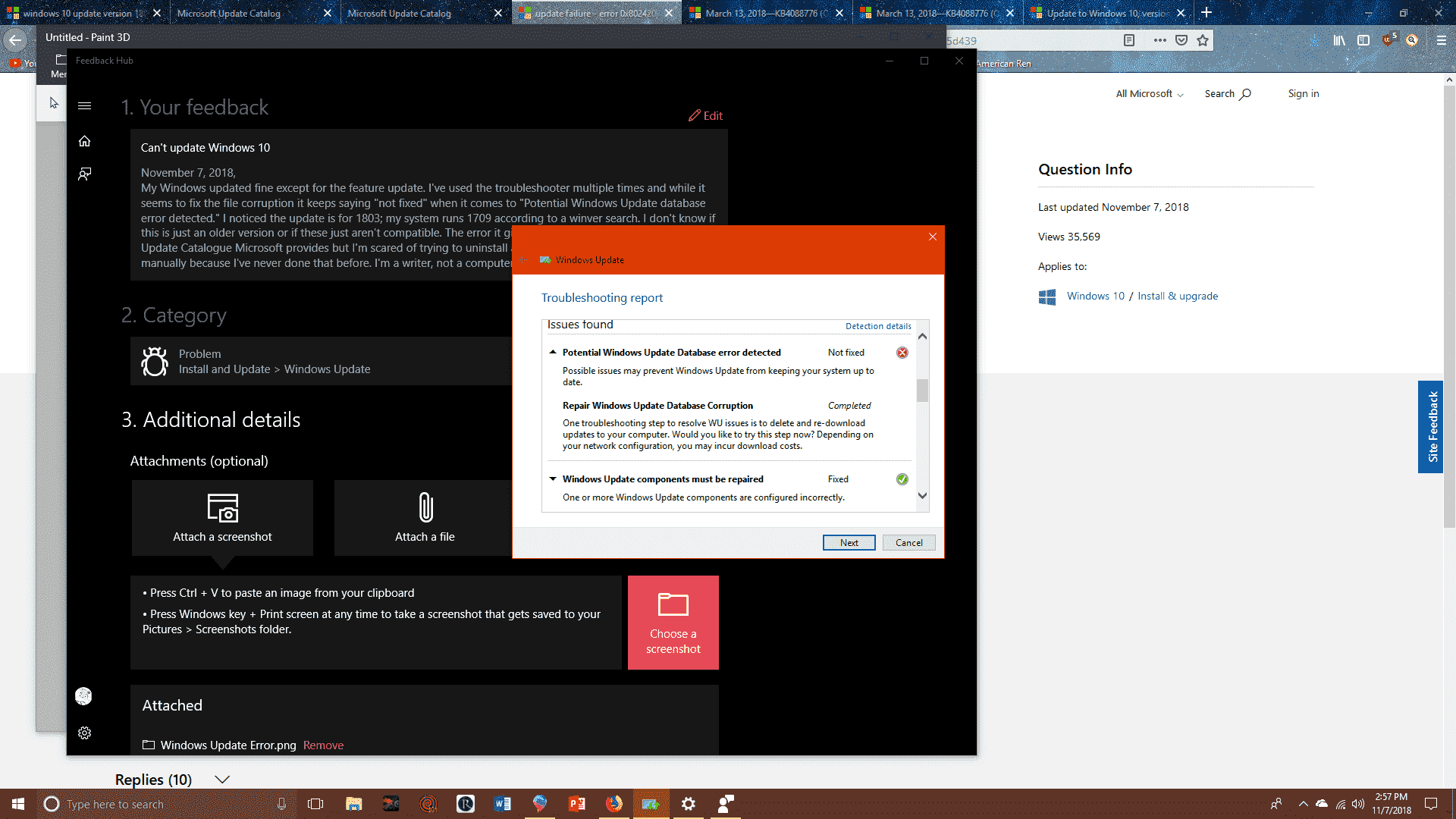Click the Site Feedback side tab
Image resolution: width=1456 pixels, height=819 pixels.
coord(1431,427)
